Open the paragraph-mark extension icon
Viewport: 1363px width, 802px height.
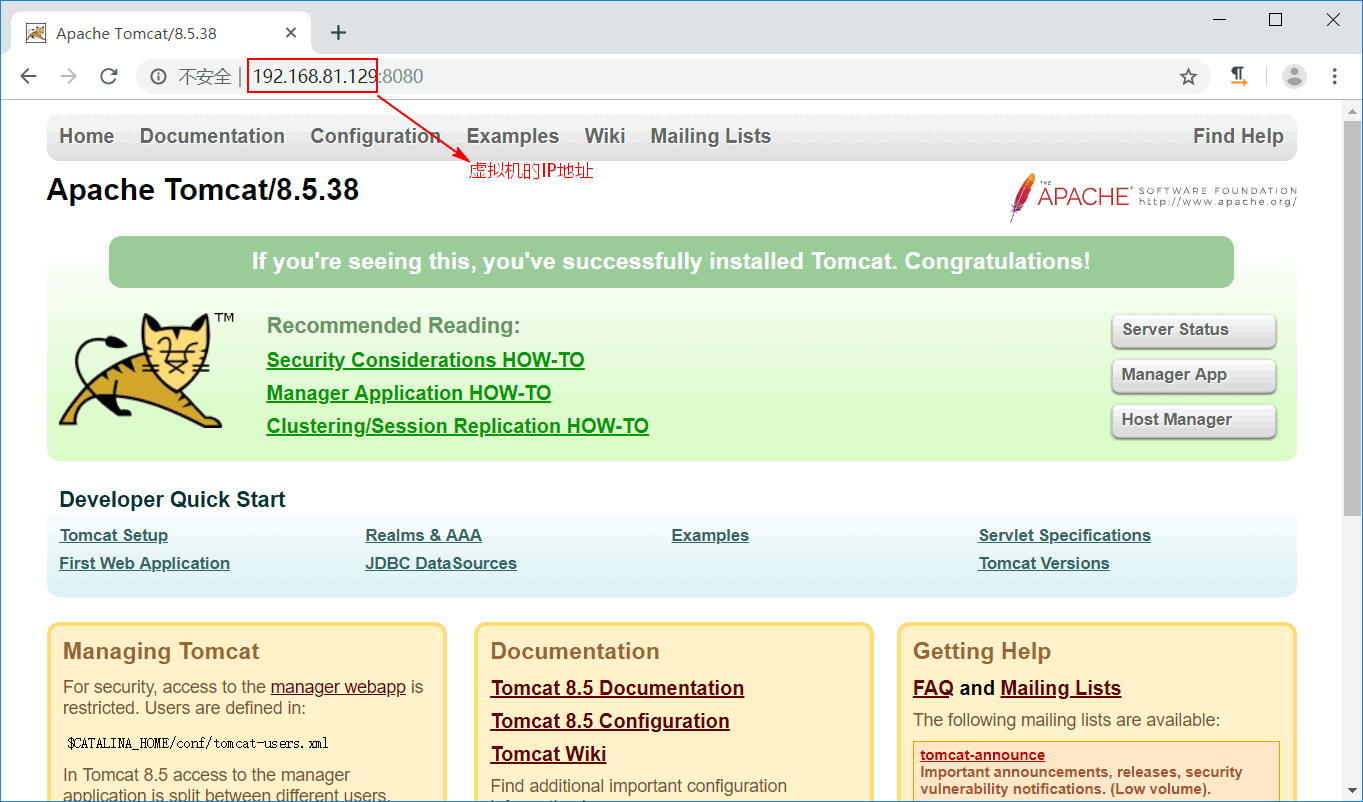tap(1239, 76)
